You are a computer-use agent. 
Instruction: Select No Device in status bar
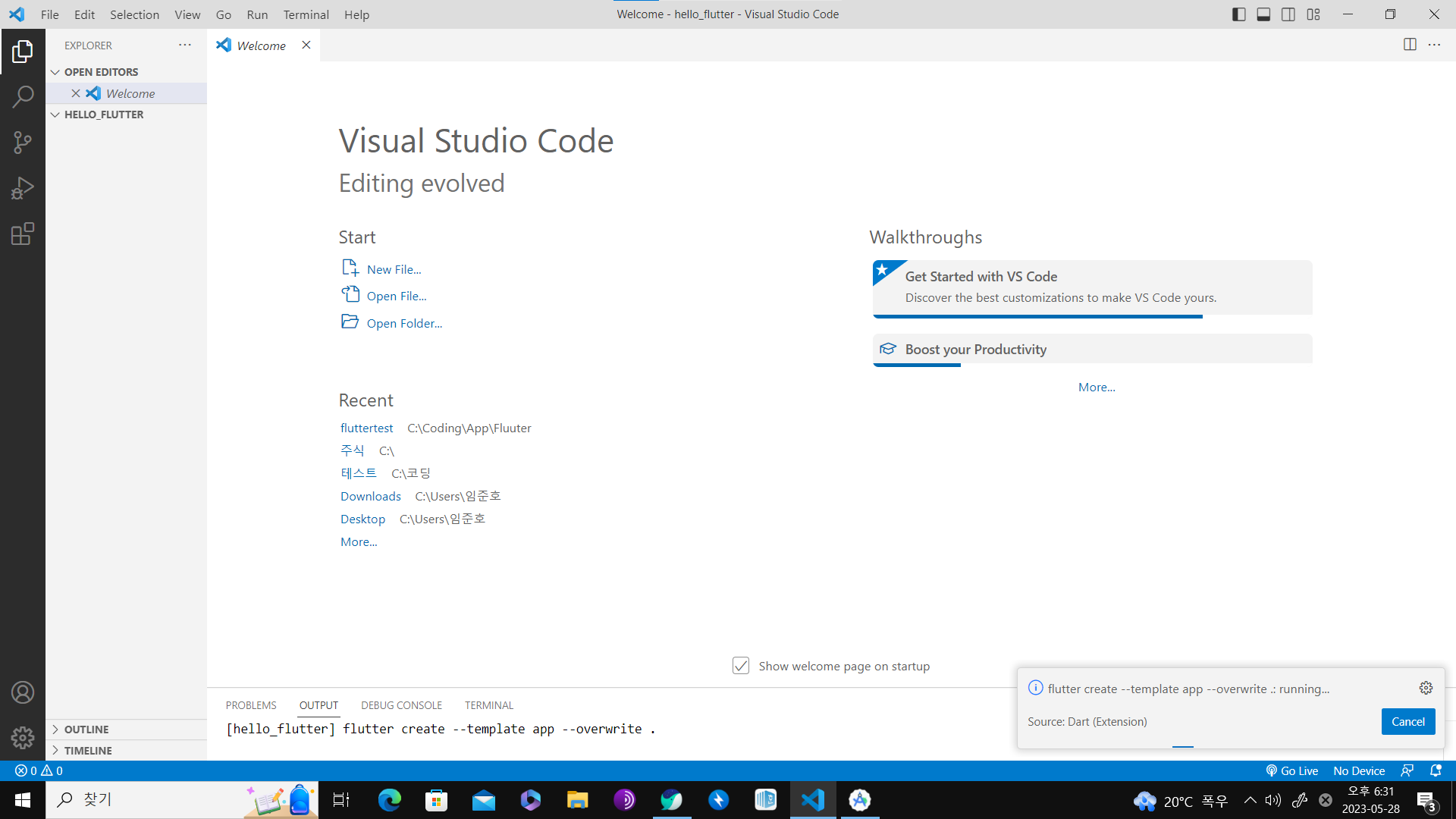coord(1359,770)
